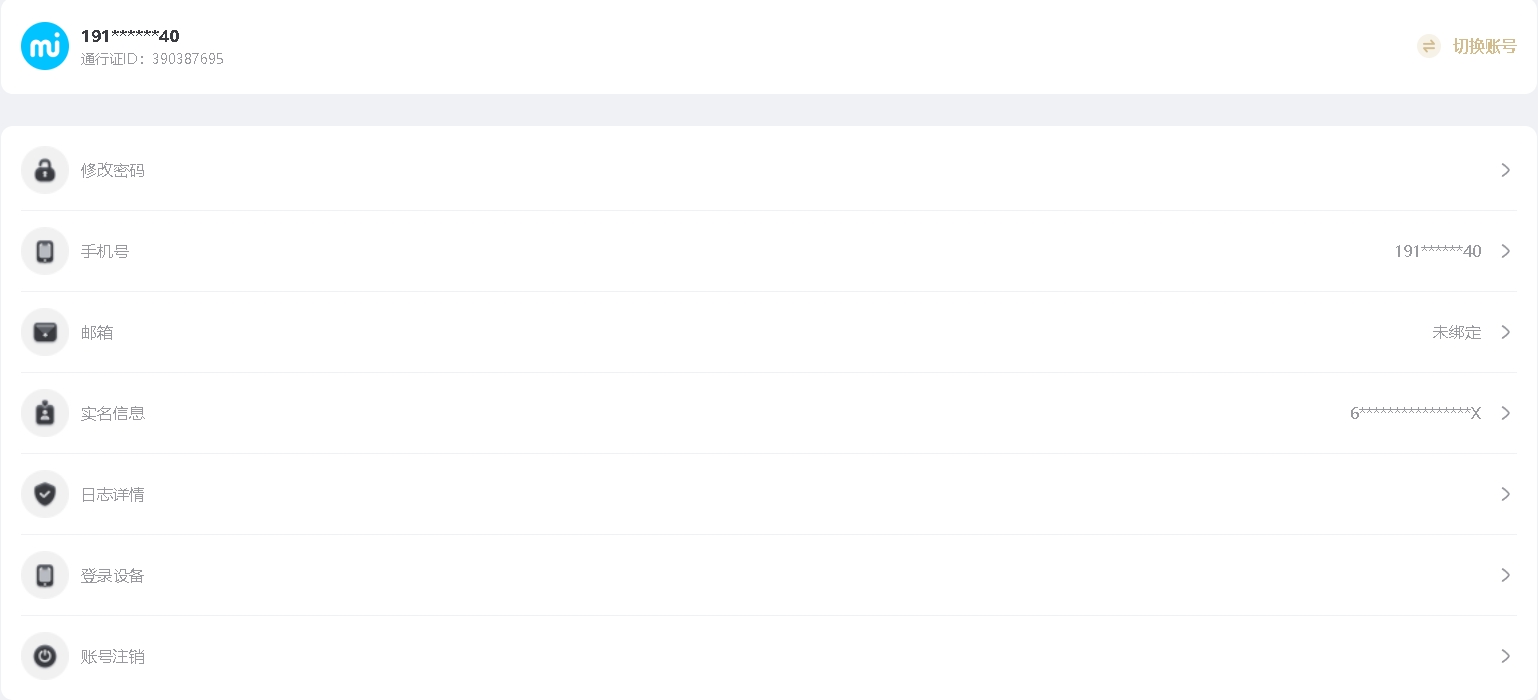Expand the 邮箱 row chevron arrow
This screenshot has width=1538, height=700.
1505,332
